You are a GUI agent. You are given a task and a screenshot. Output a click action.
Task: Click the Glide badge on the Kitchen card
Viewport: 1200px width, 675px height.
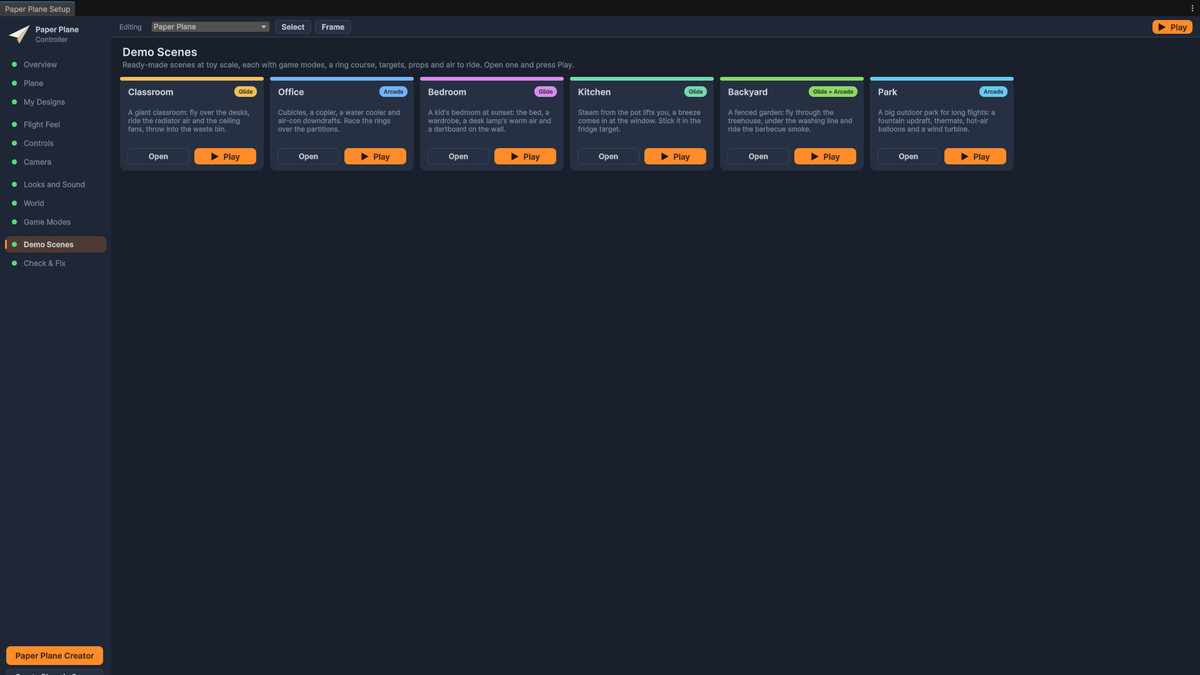(695, 92)
